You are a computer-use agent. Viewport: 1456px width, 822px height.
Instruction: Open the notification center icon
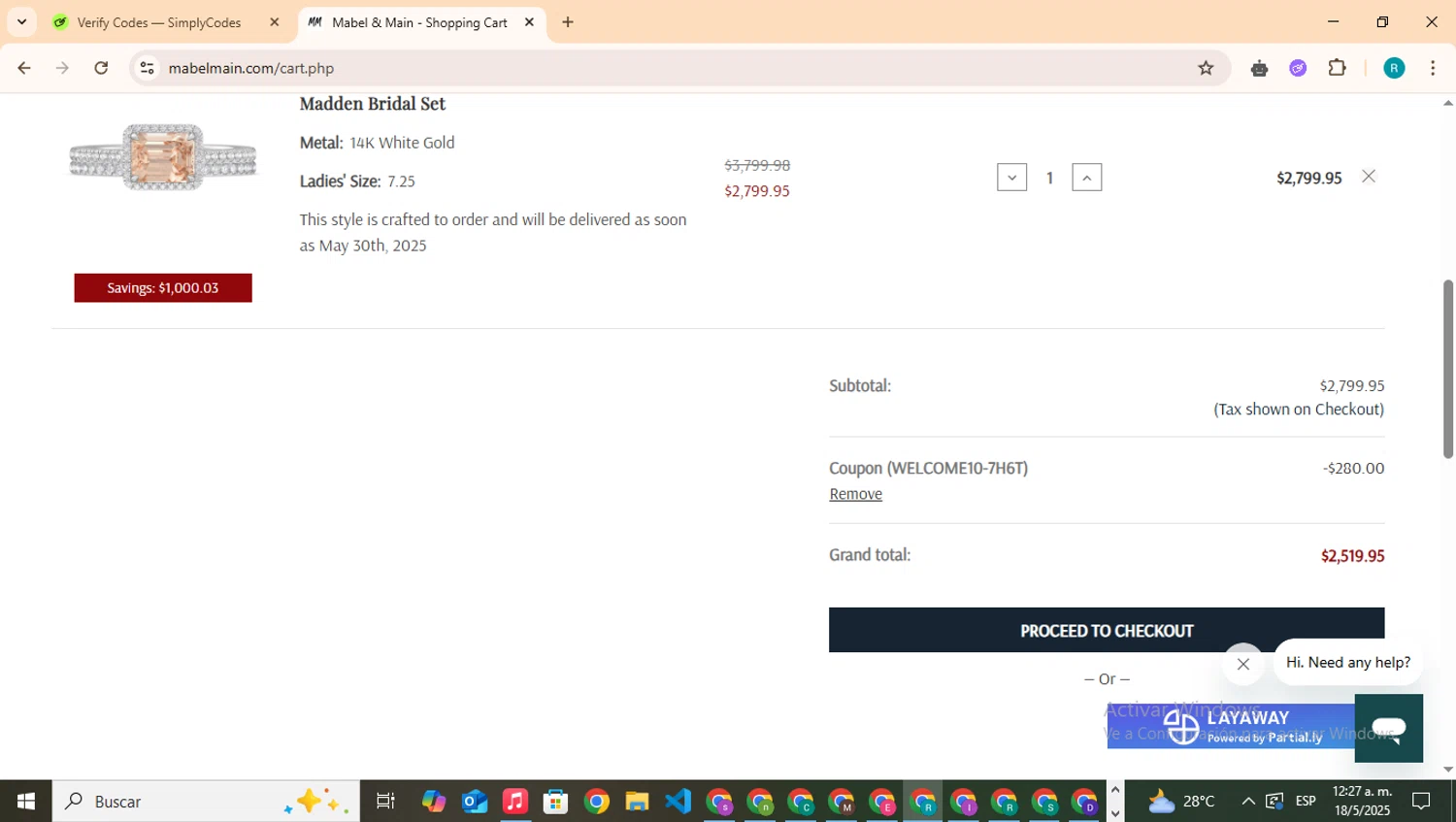1421,801
